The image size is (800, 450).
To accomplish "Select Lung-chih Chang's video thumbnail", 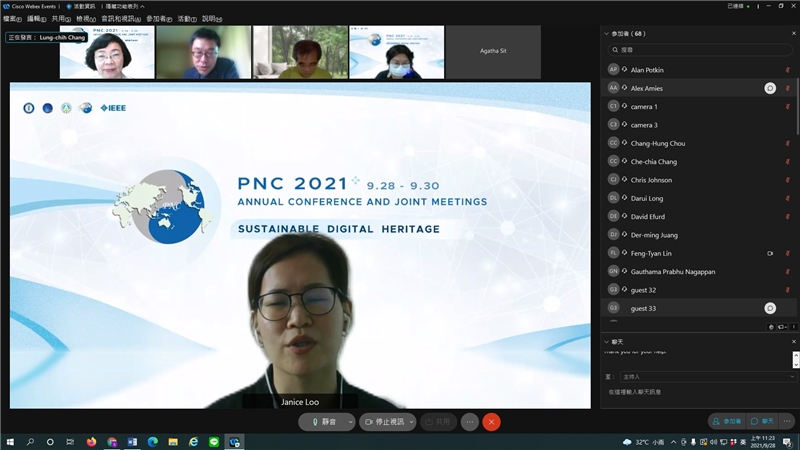I will (107, 52).
